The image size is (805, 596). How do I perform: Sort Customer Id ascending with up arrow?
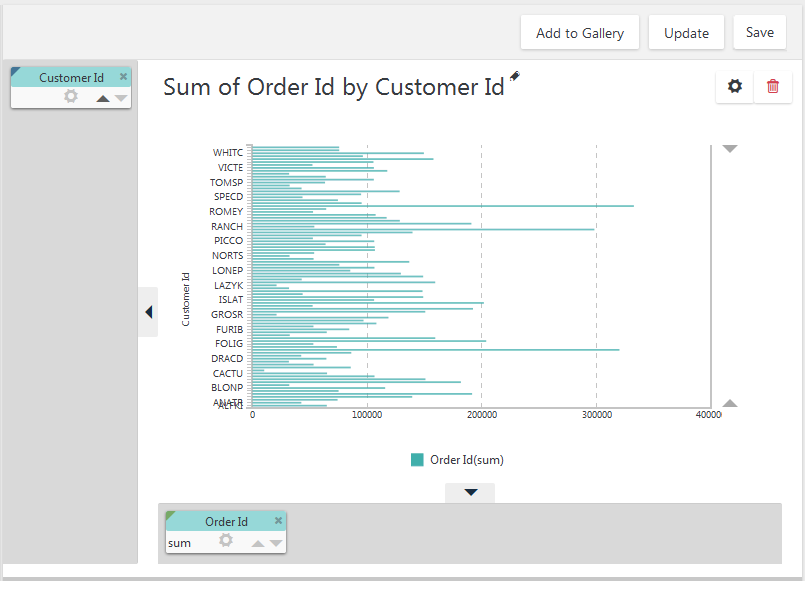click(x=103, y=98)
